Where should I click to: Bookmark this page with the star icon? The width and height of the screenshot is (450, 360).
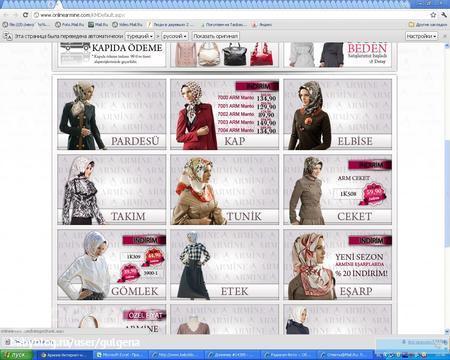[433, 15]
